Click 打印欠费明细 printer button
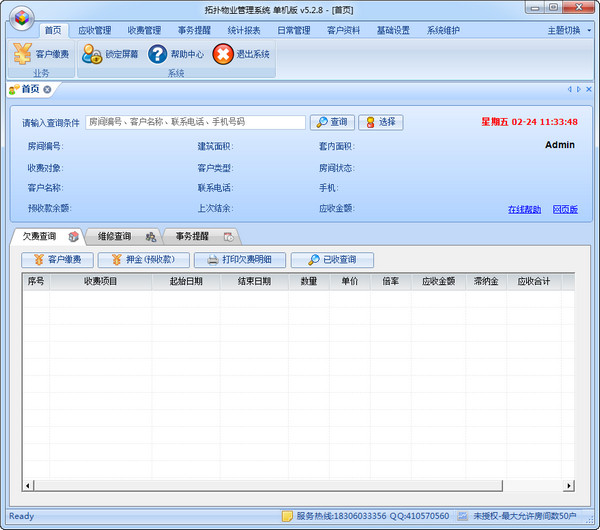Viewport: 600px width, 530px height. coord(238,260)
